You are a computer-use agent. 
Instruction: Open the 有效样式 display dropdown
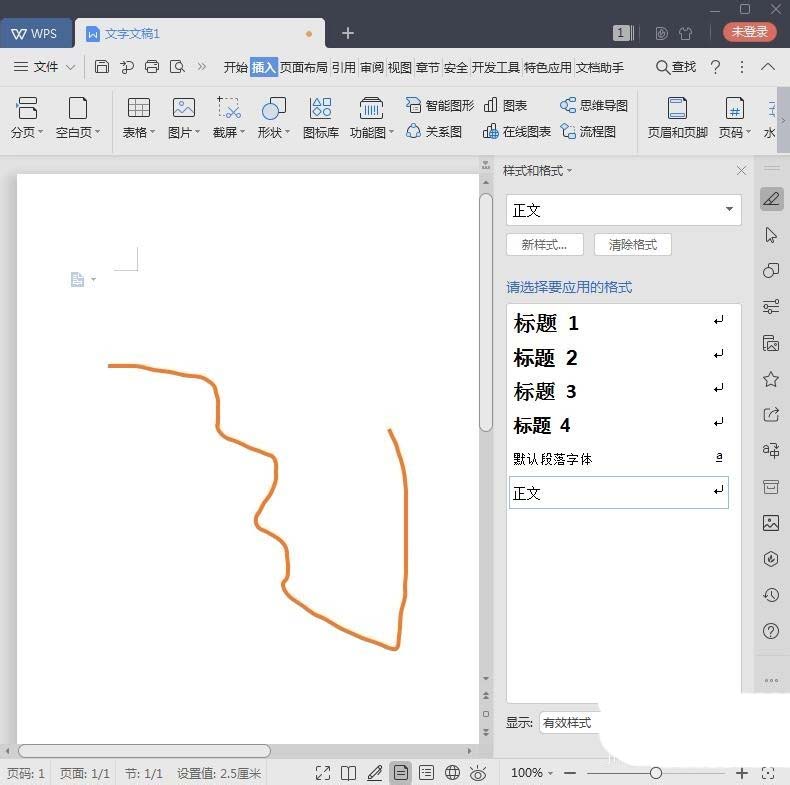[569, 723]
